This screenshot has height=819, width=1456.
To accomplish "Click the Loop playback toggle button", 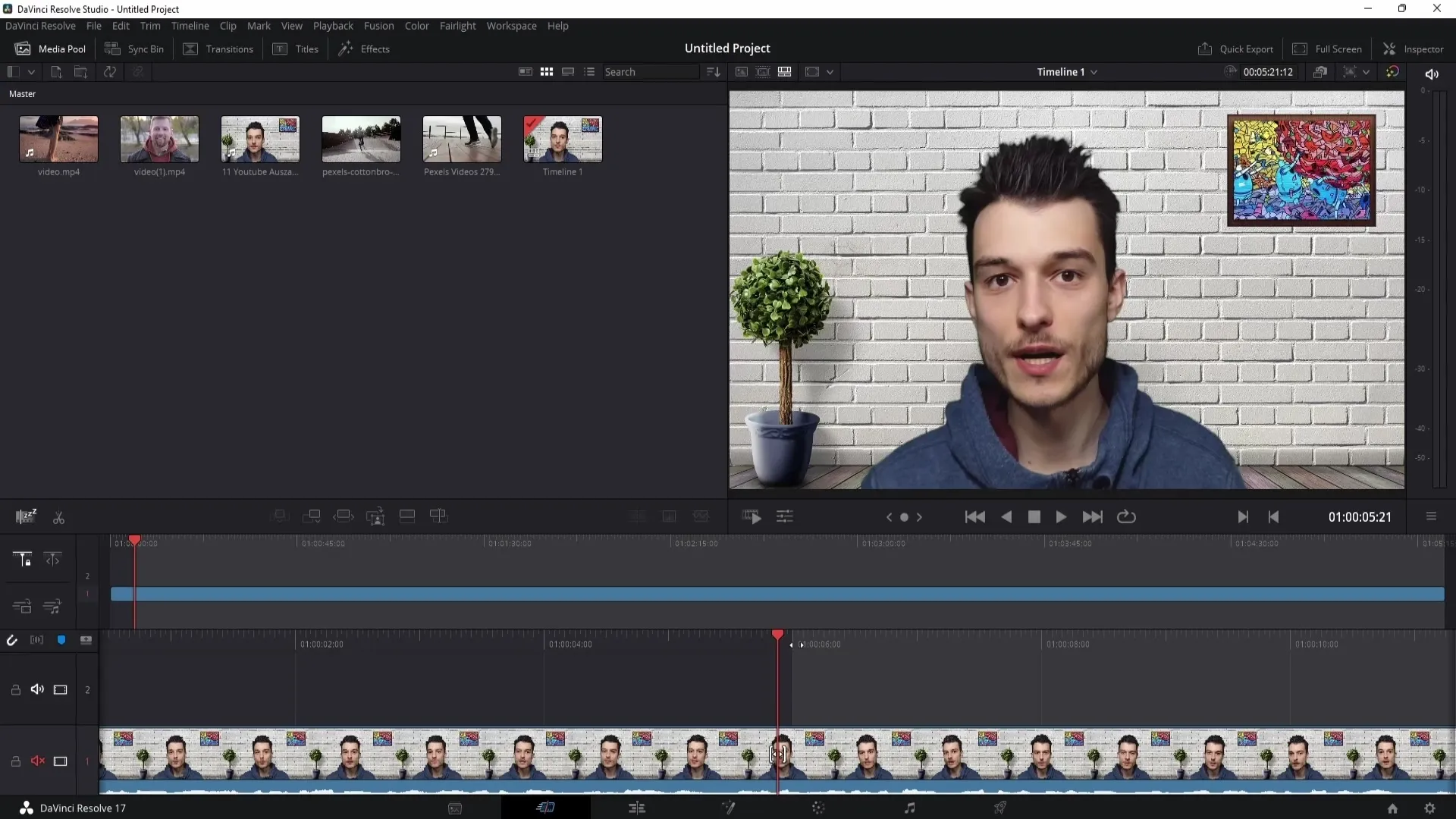I will (1126, 517).
